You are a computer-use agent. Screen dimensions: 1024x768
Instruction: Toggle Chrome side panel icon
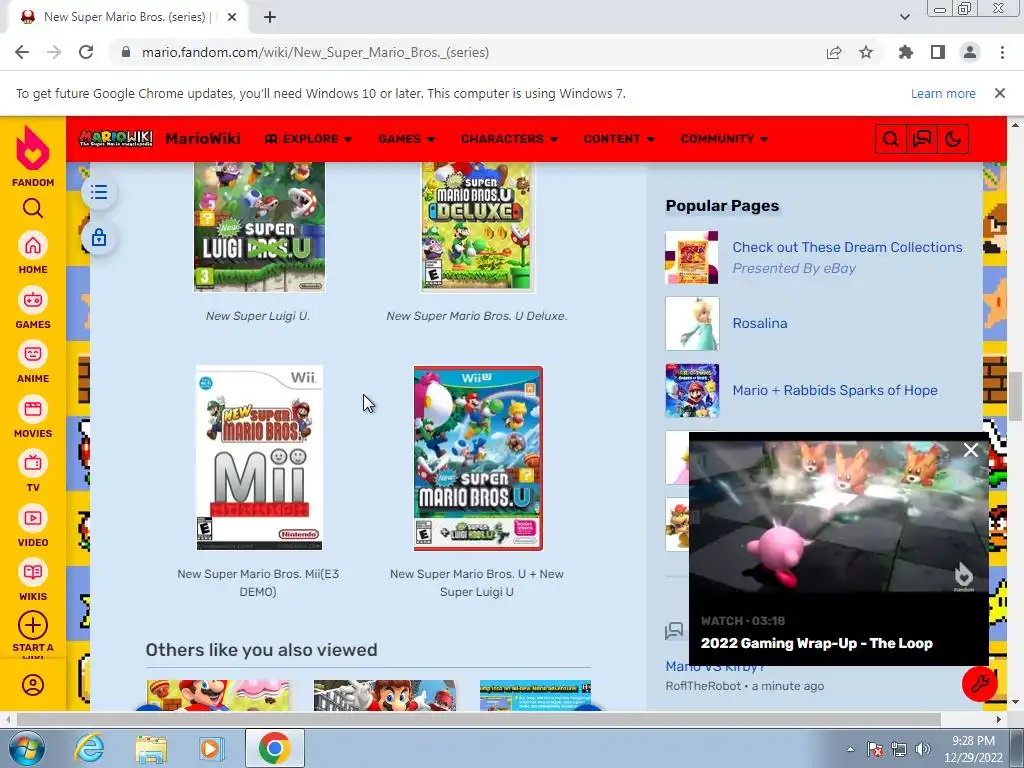click(938, 52)
